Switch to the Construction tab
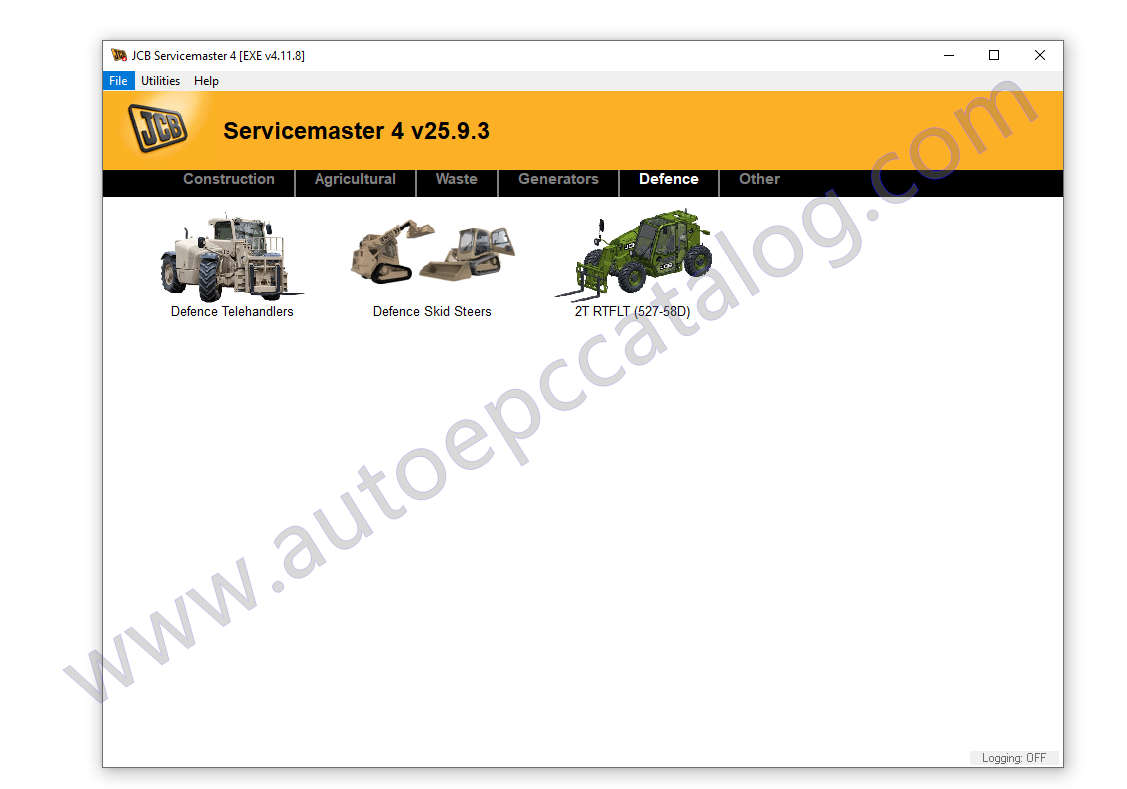 click(x=228, y=180)
